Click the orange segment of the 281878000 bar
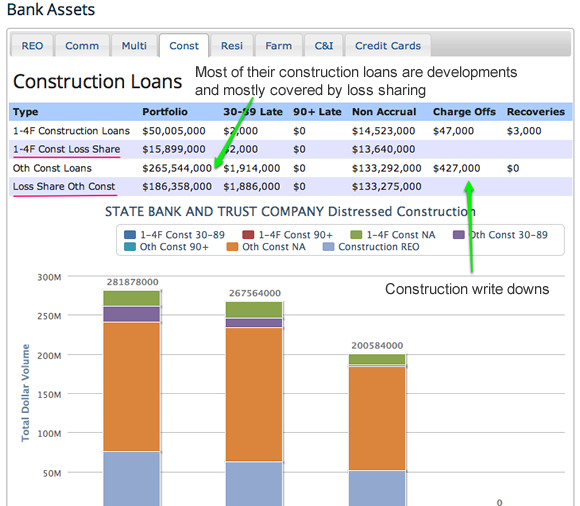Screen dimensions: 580x506 click(132, 387)
